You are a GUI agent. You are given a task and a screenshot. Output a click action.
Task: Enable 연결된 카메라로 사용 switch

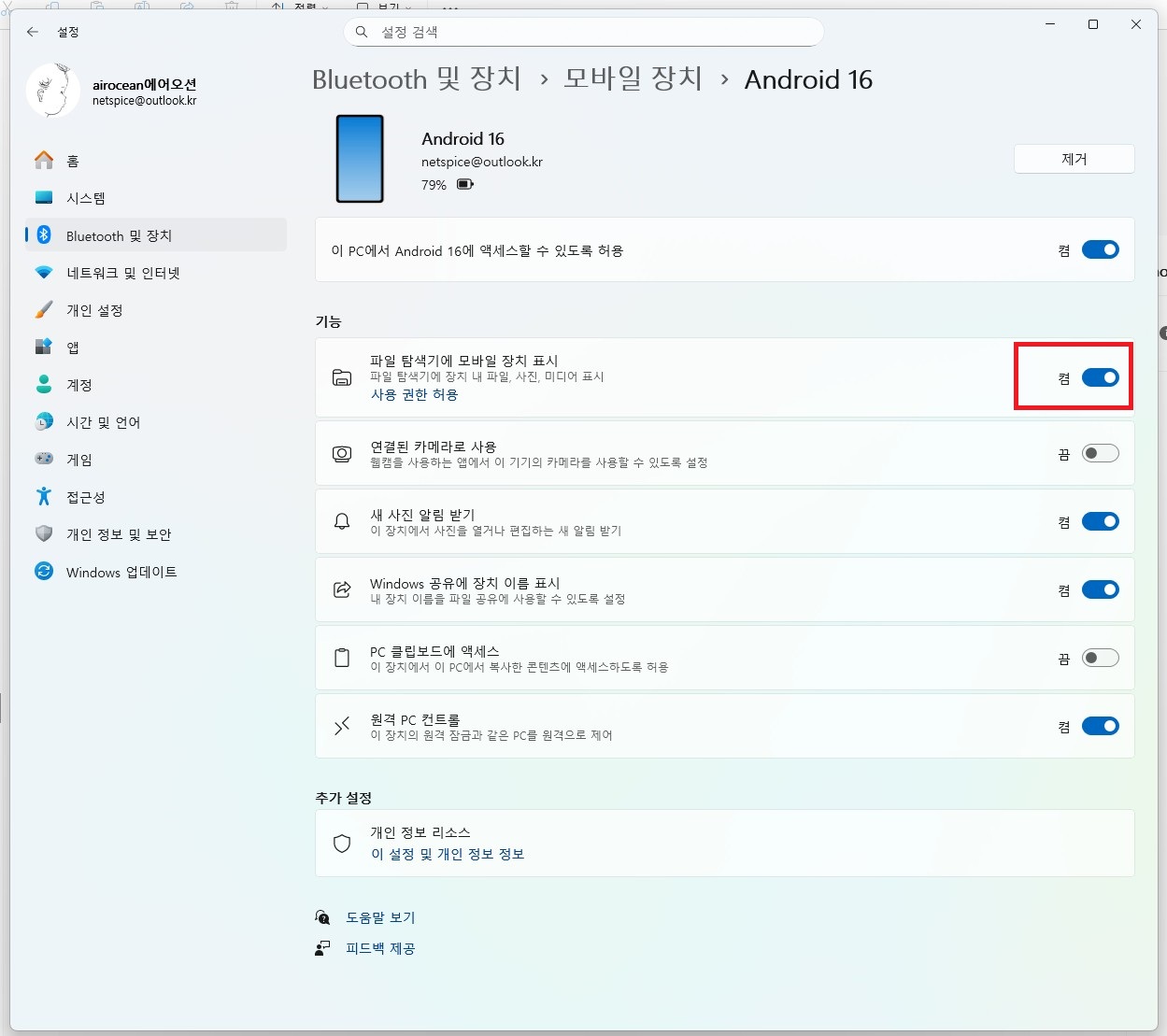(x=1101, y=453)
